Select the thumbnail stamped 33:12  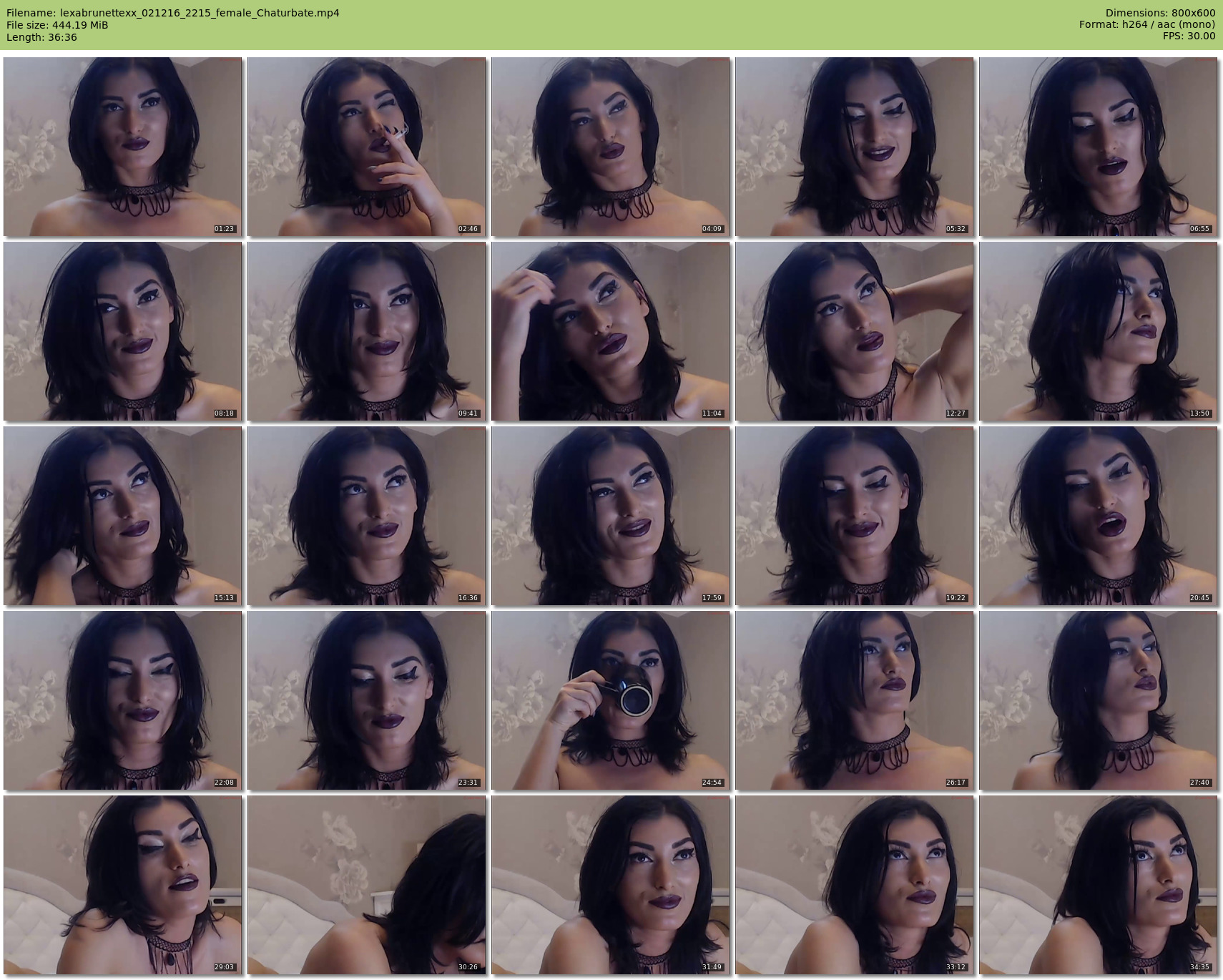[x=855, y=885]
